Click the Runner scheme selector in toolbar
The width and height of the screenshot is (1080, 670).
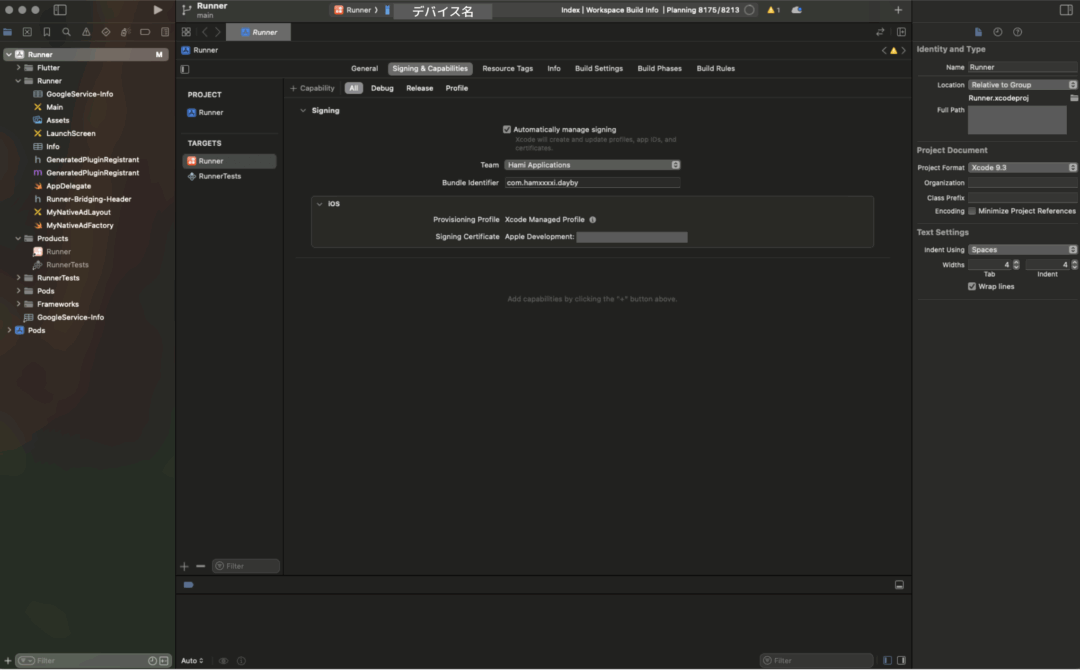[357, 10]
